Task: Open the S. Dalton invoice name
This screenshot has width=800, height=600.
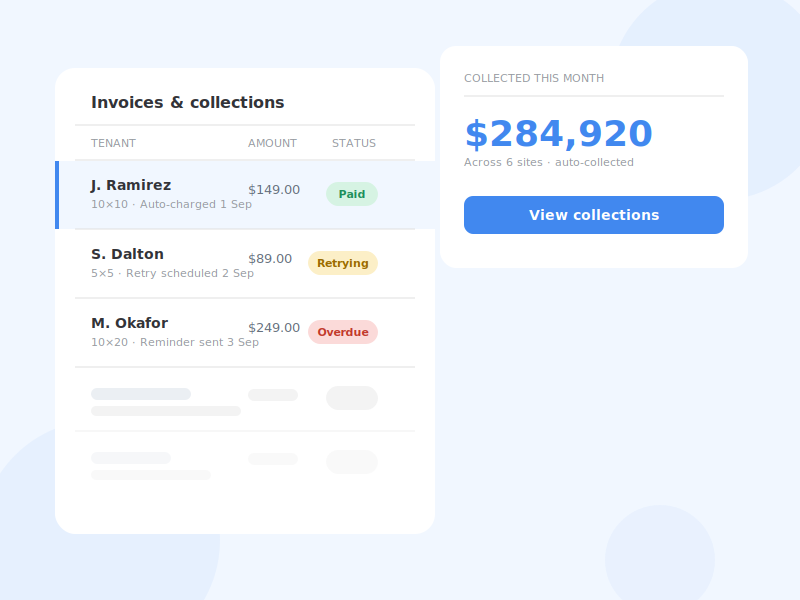Action: 128,254
